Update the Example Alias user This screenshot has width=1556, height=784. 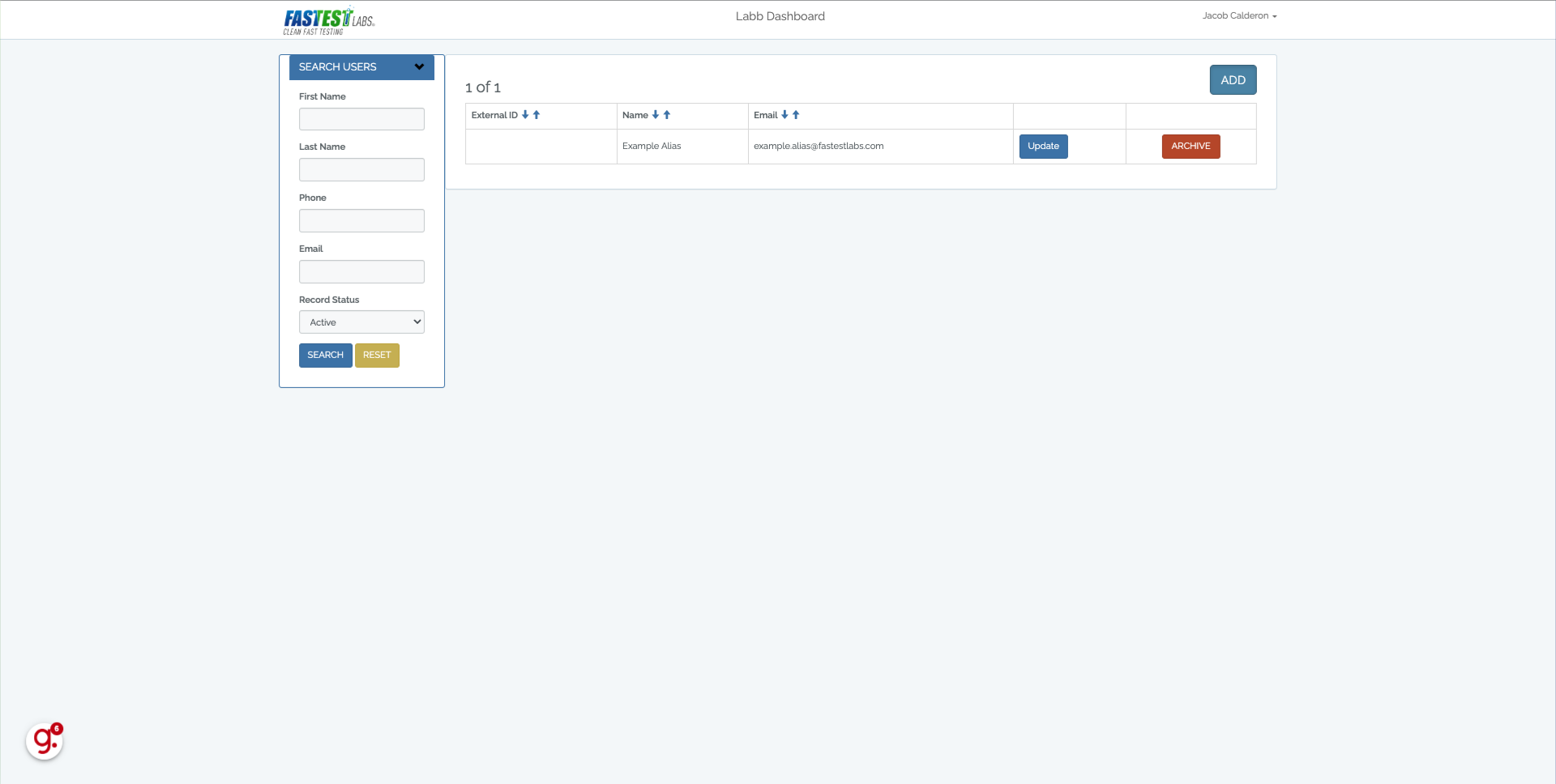(x=1043, y=146)
